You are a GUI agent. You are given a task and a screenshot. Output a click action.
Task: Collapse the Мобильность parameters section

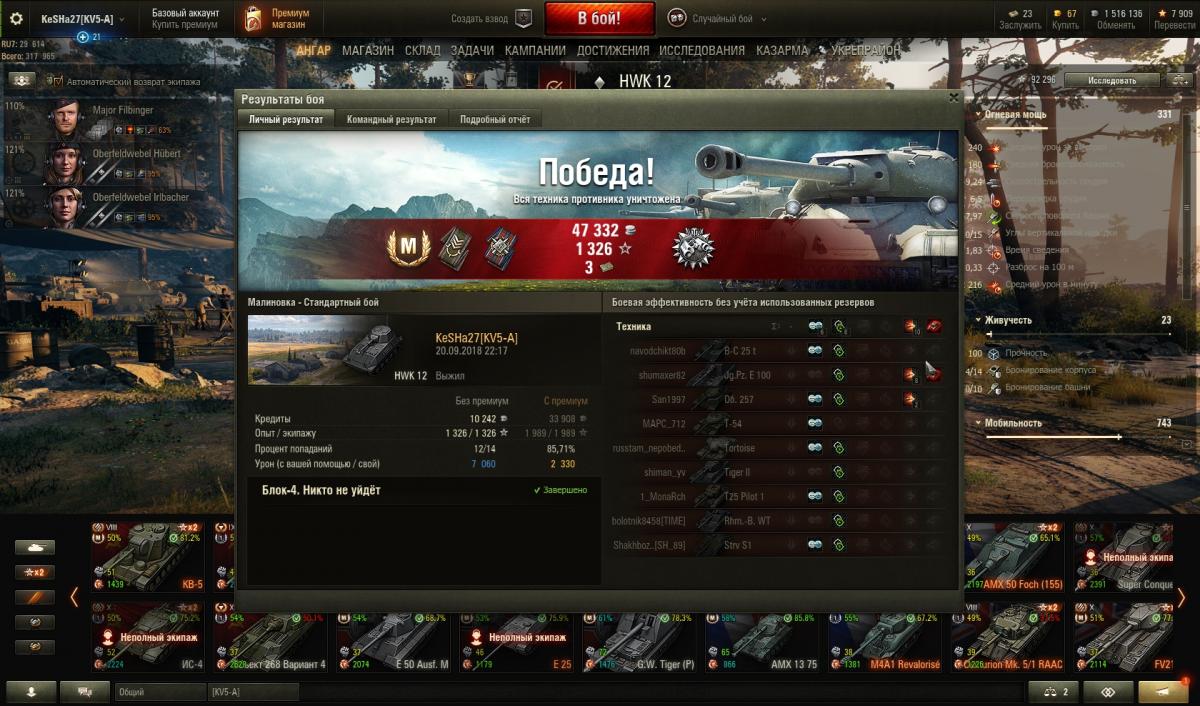tap(977, 423)
